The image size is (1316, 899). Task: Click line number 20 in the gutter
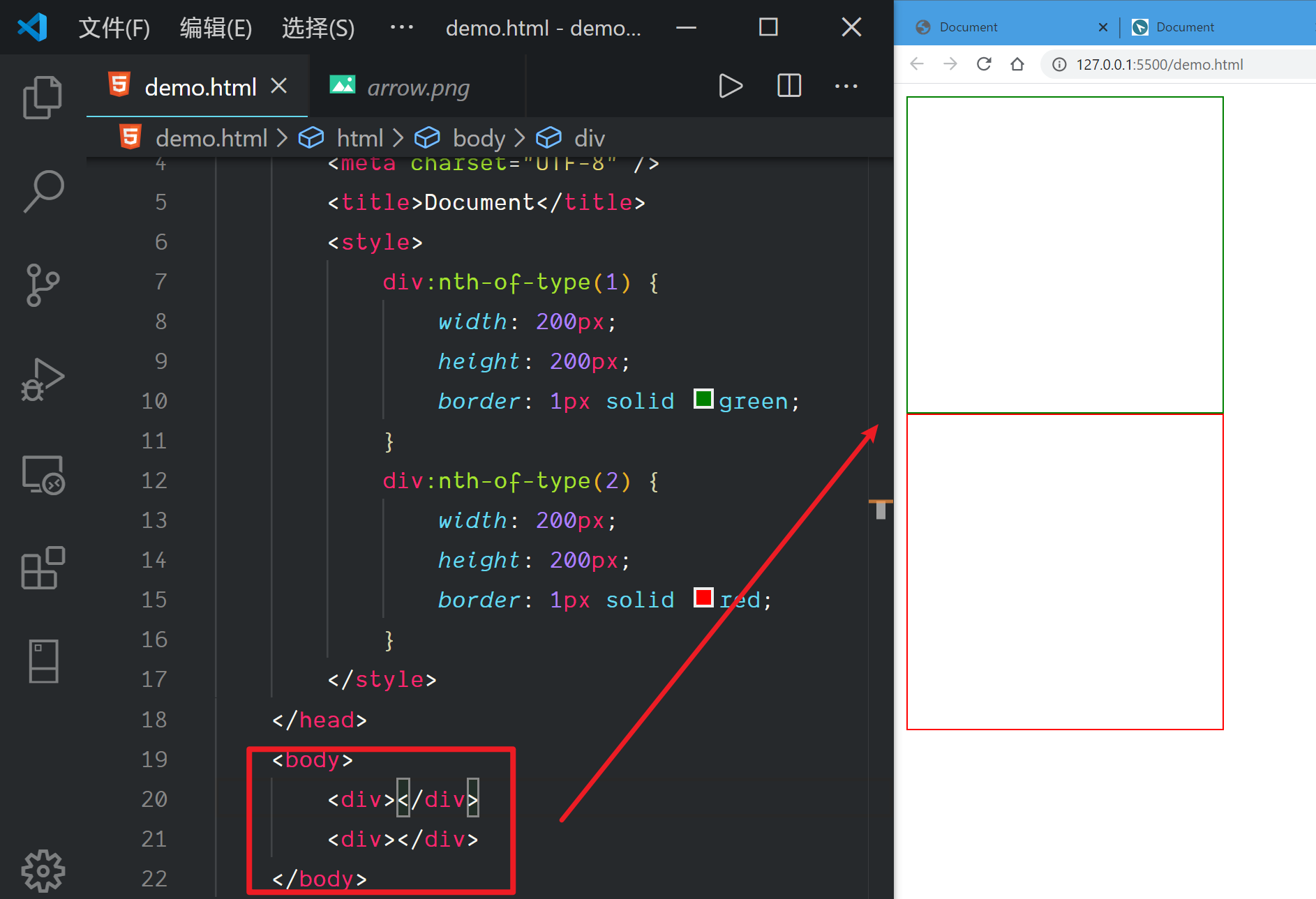tap(154, 799)
